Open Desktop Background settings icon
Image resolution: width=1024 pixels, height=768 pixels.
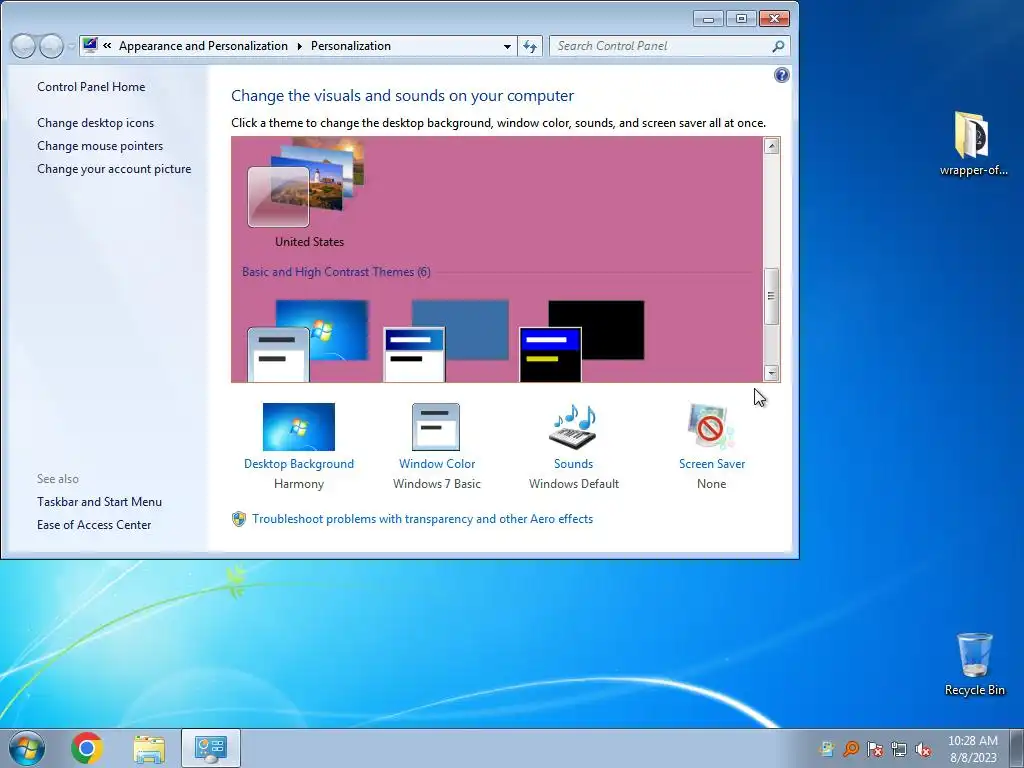click(x=298, y=426)
